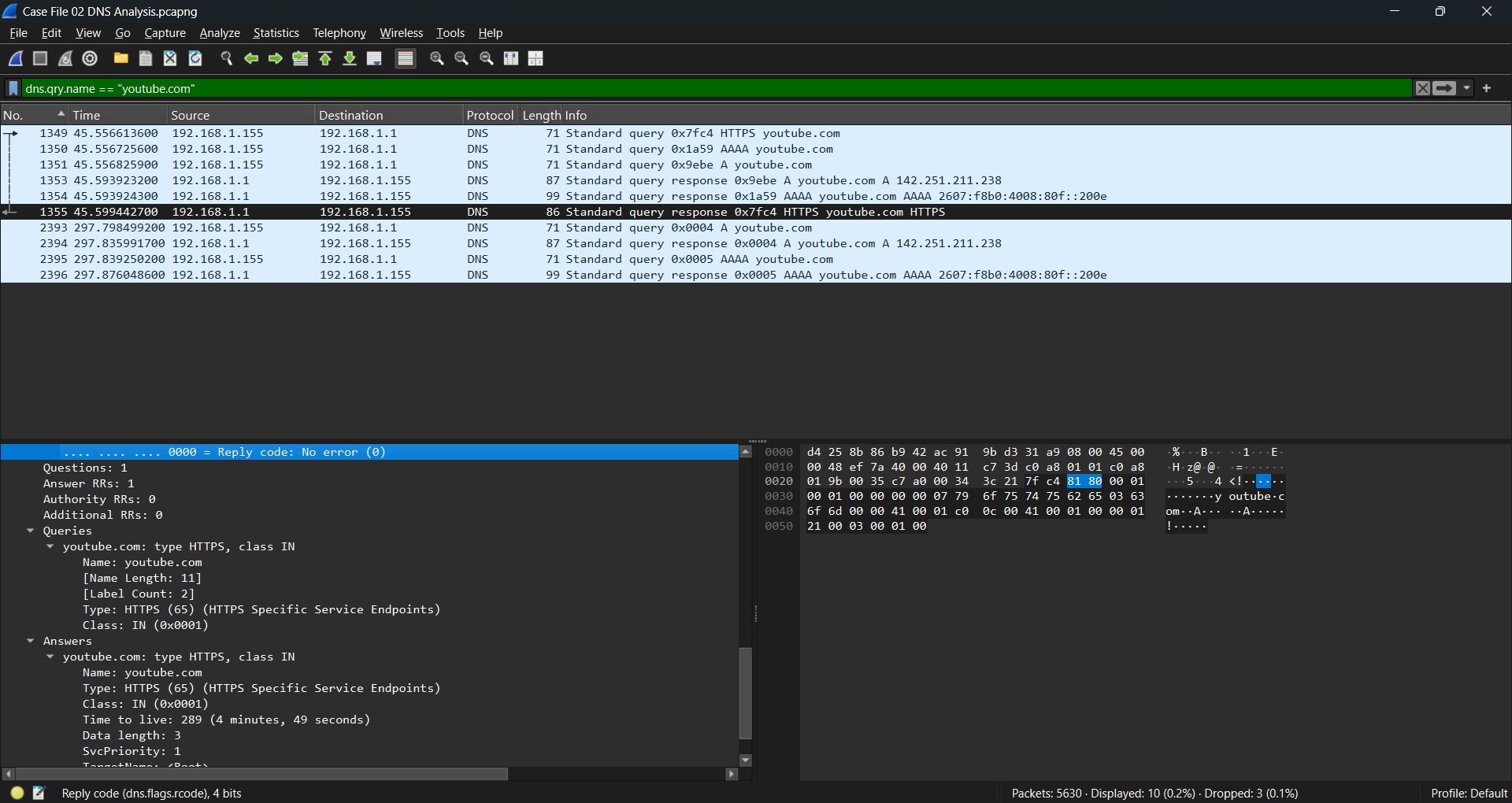1512x803 pixels.
Task: Collapse youtube.com entry under Answers
Action: pyautogui.click(x=50, y=657)
